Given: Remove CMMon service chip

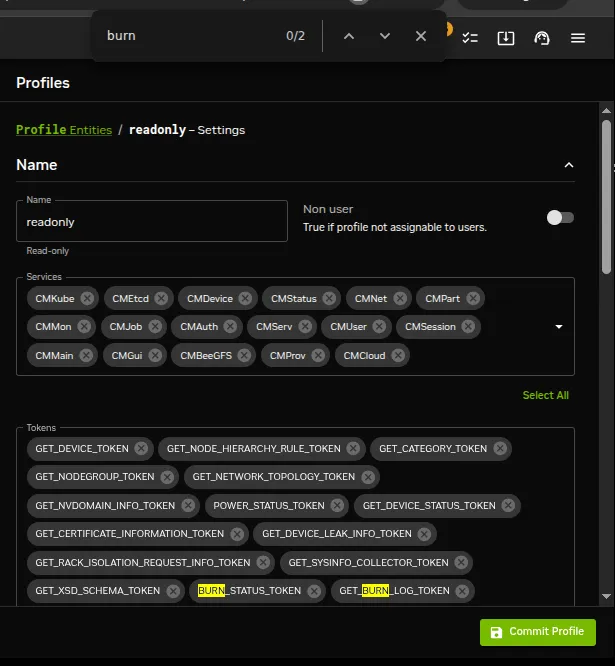Looking at the screenshot, I should [84, 326].
